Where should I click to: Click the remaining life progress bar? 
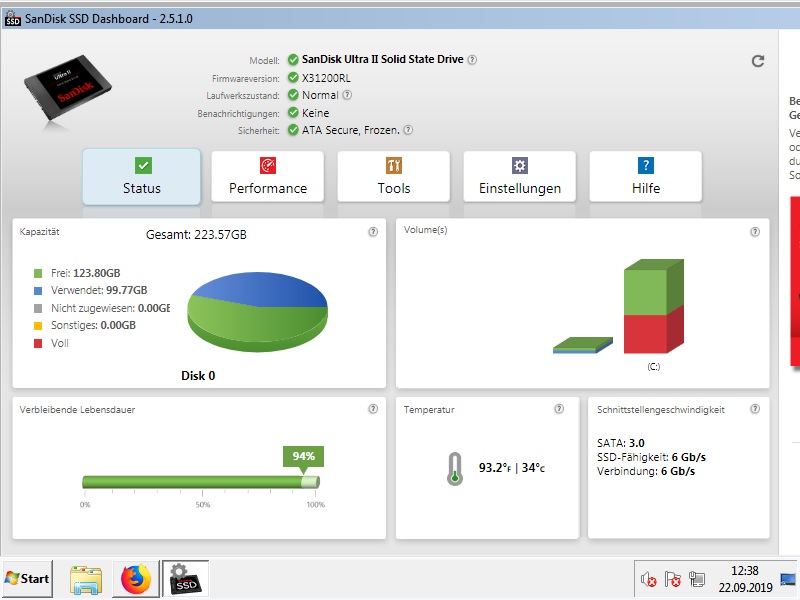pos(201,482)
